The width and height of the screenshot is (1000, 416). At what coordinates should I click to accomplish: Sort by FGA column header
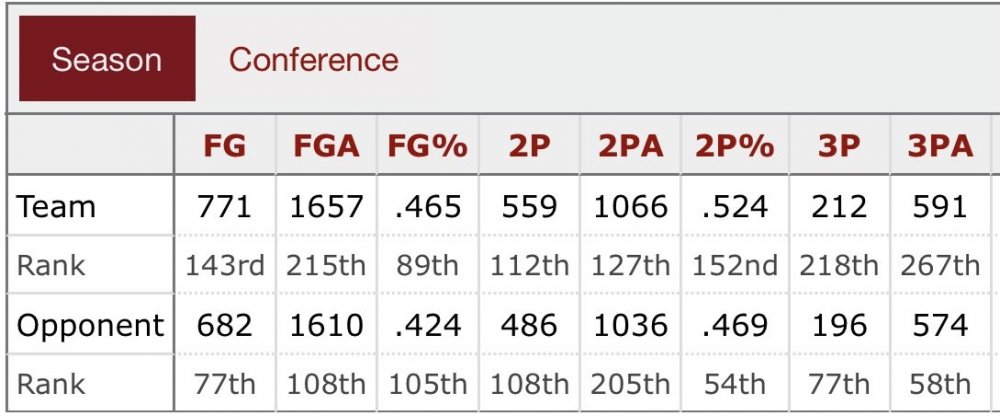(326, 146)
